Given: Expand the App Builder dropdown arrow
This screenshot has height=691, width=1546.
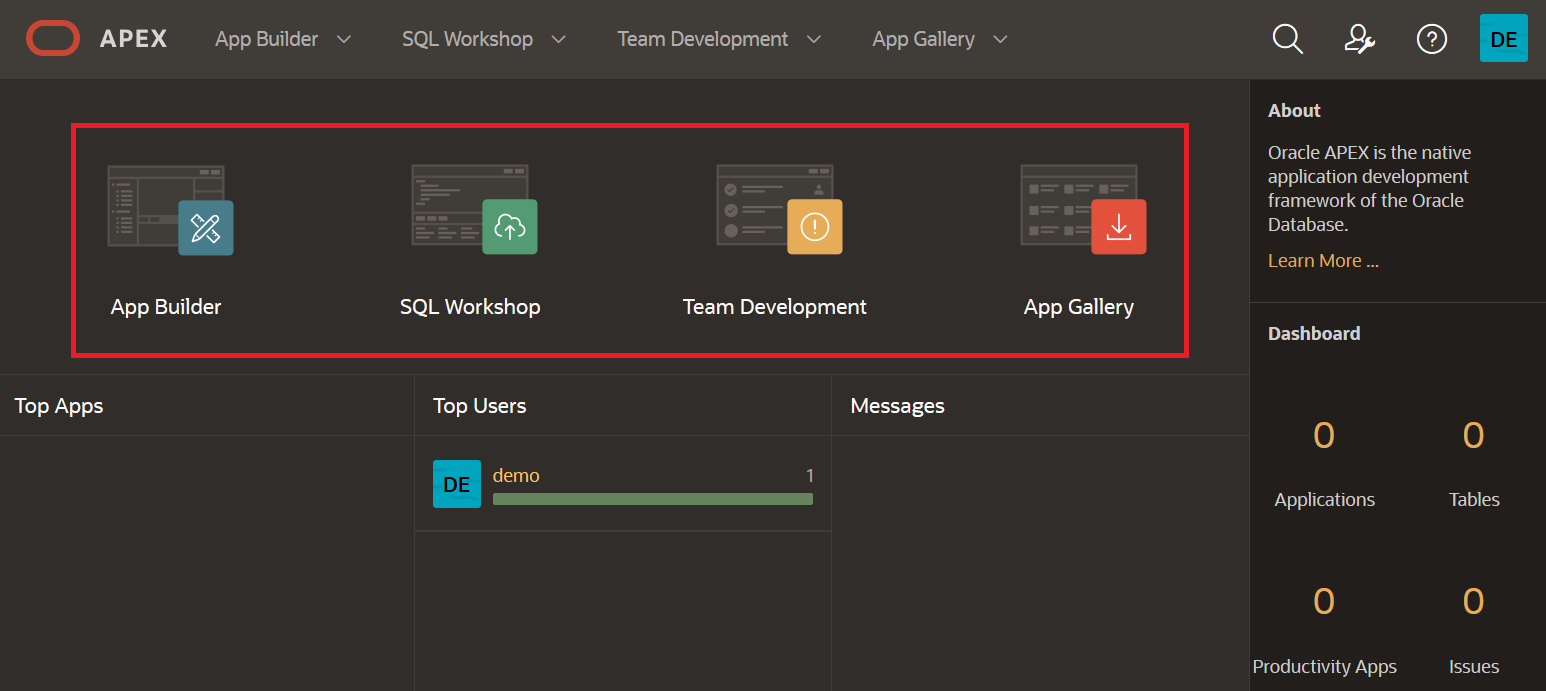Looking at the screenshot, I should tap(344, 40).
